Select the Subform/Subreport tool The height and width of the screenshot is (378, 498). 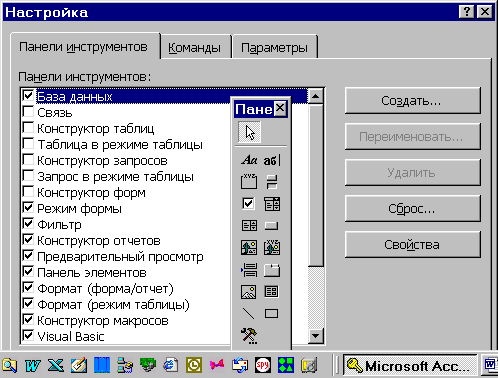[x=272, y=292]
